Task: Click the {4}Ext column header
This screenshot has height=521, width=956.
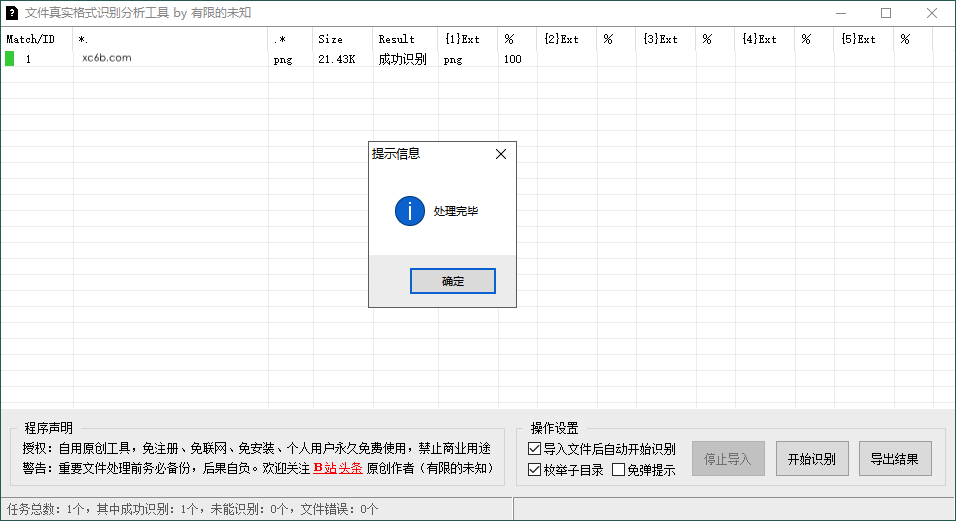Action: [x=765, y=39]
